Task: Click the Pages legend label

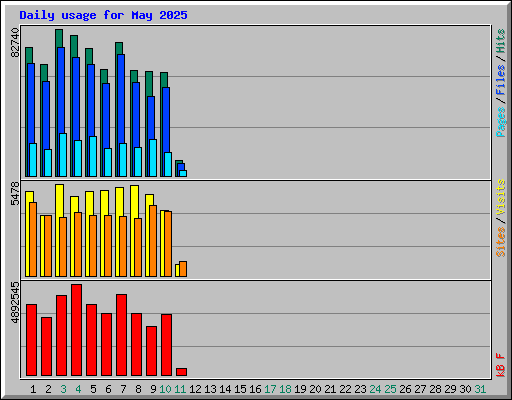Action: pos(501,122)
